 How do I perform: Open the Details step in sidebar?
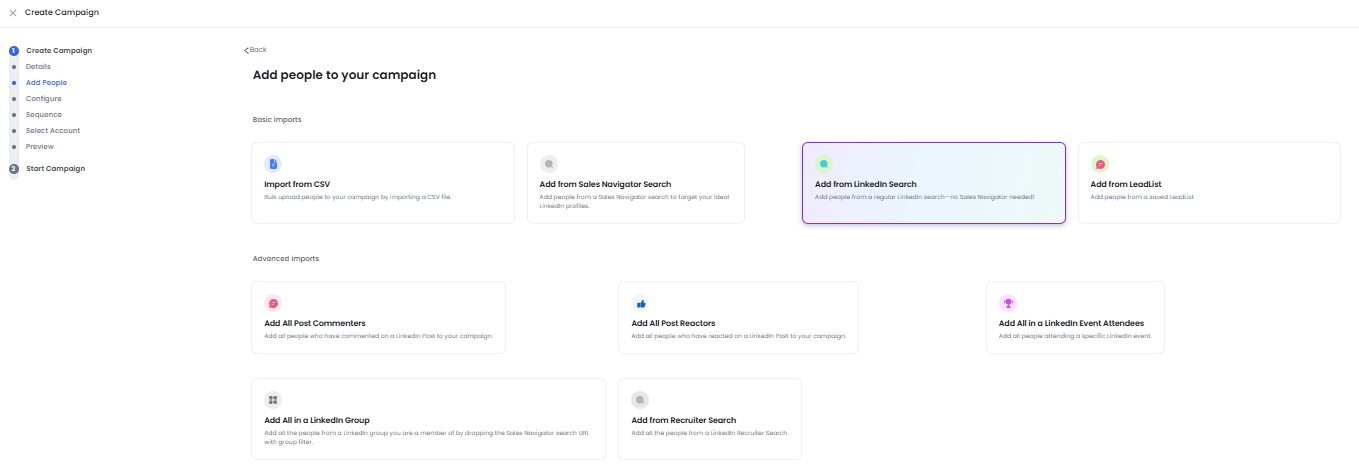click(x=38, y=66)
